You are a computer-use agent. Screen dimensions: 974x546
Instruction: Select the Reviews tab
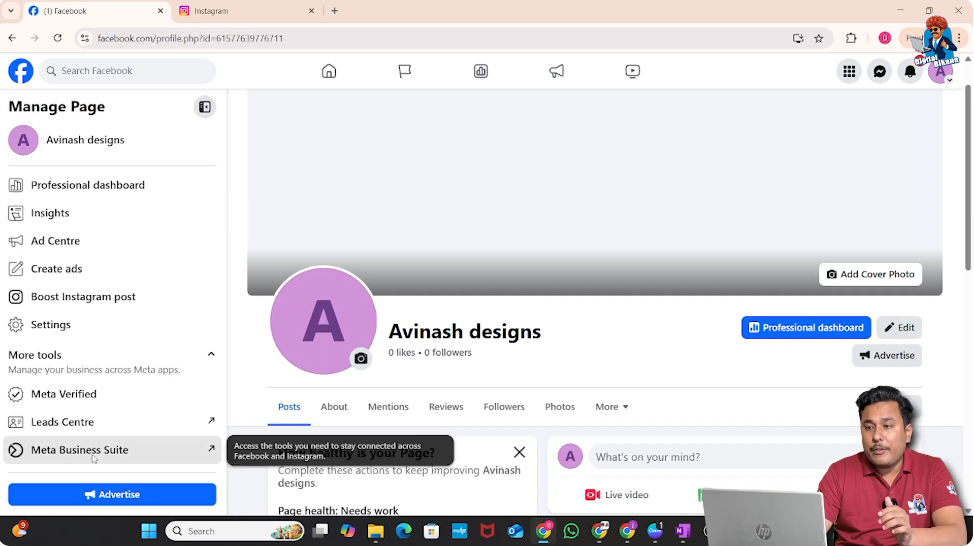click(x=446, y=407)
